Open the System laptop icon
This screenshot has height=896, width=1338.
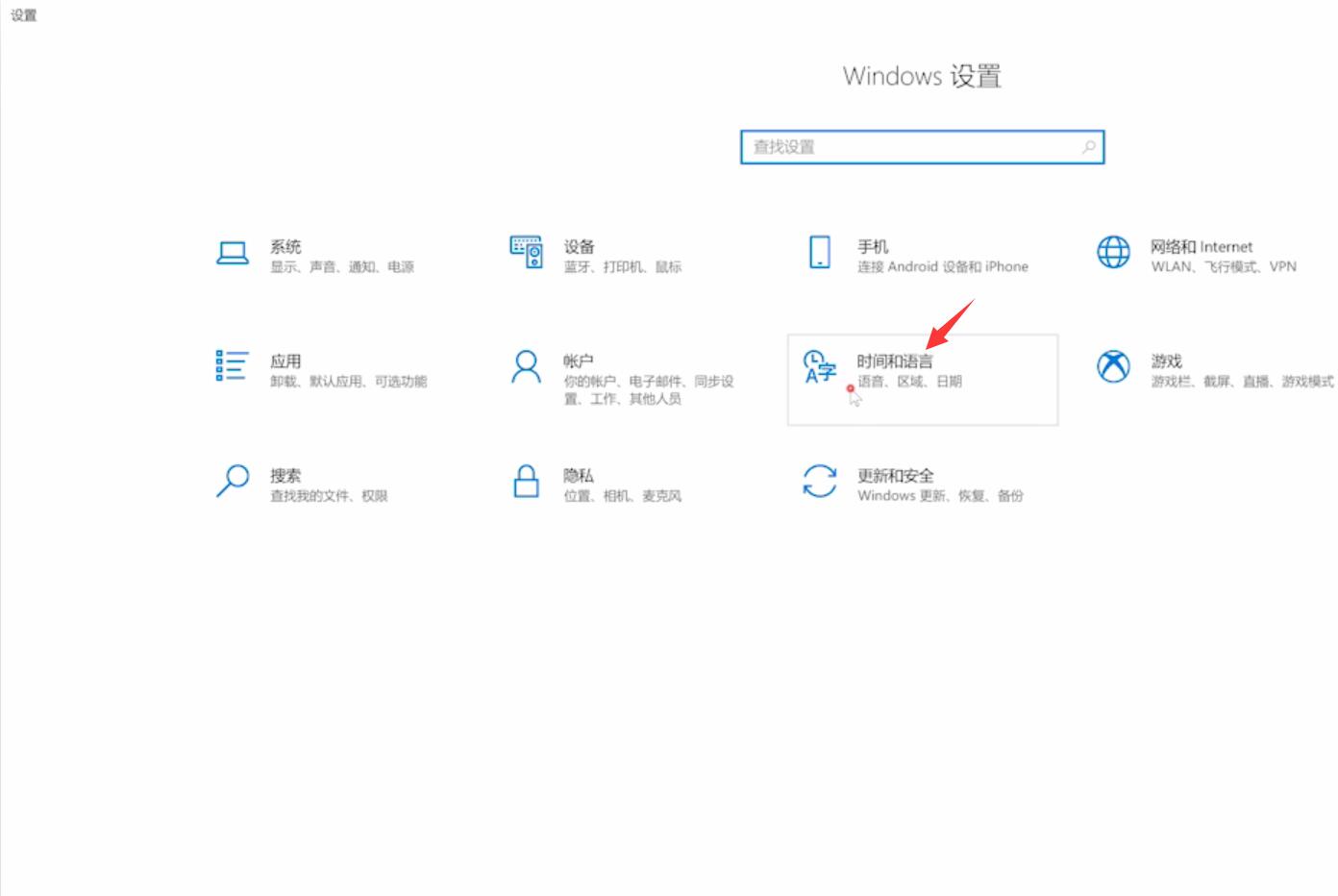click(233, 254)
